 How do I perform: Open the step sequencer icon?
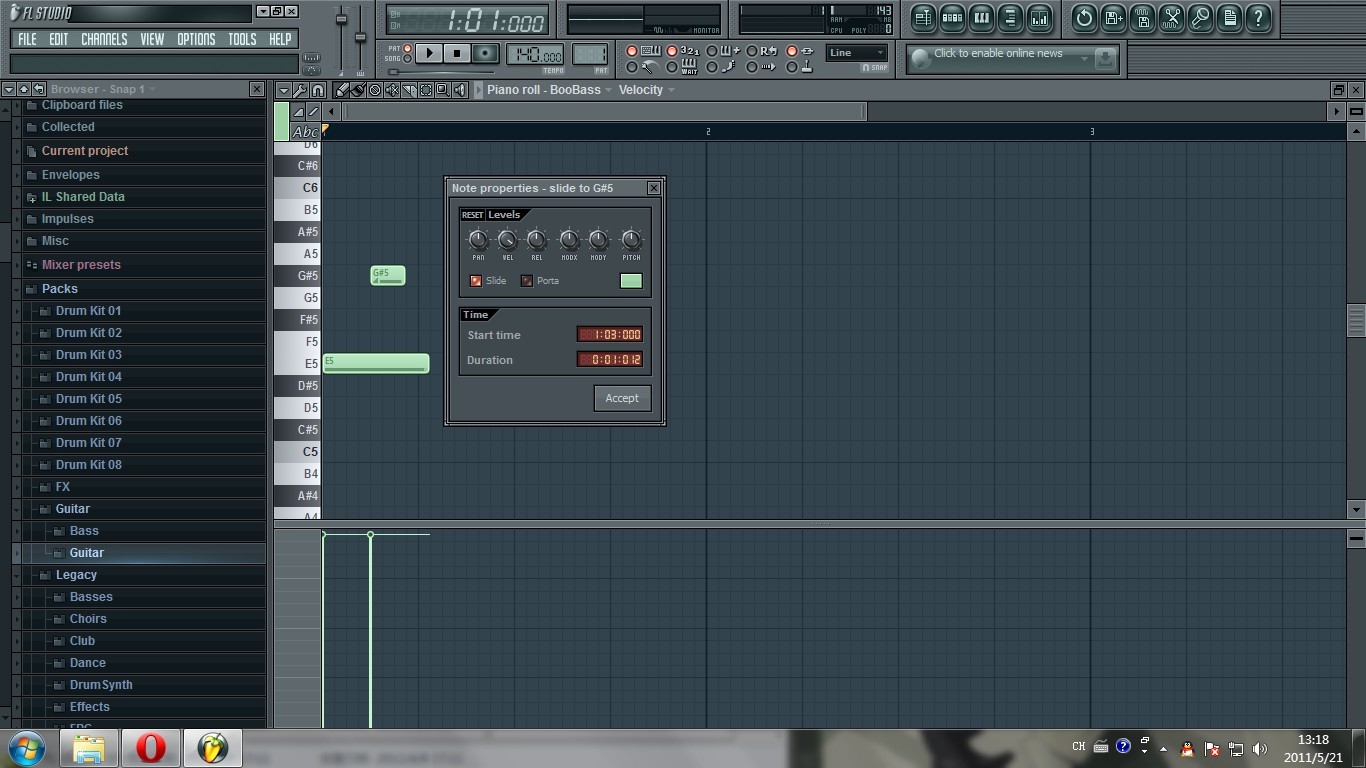pyautogui.click(x=952, y=18)
